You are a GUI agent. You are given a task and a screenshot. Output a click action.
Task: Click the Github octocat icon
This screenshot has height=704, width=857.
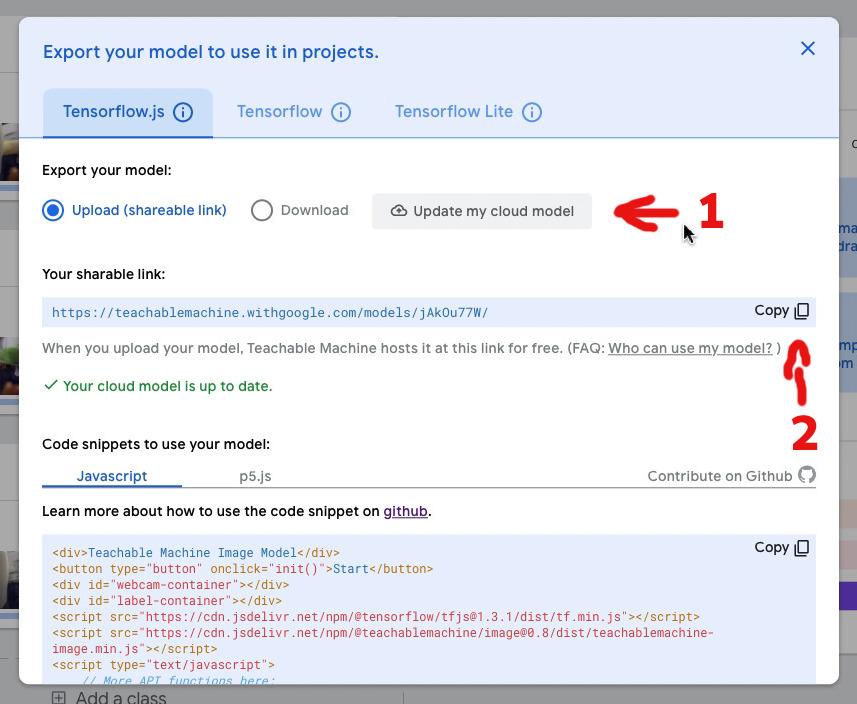(x=807, y=474)
